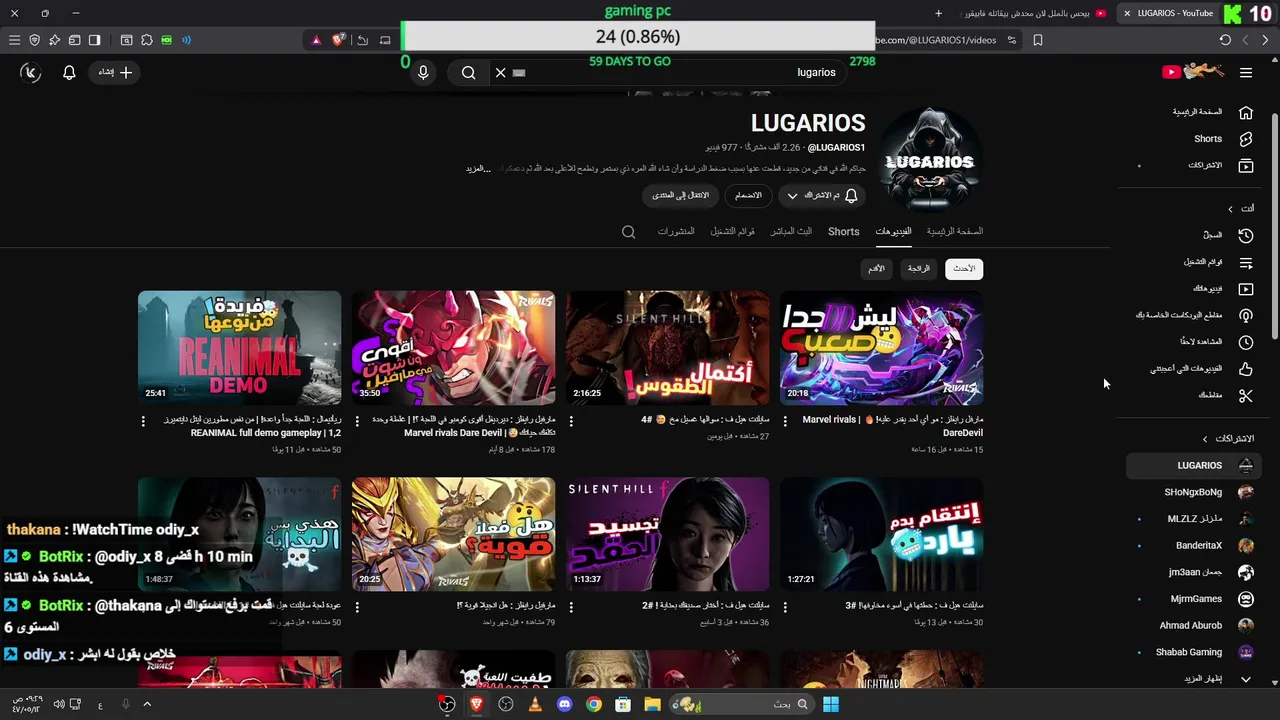Start voice search with the microphone
1280x720 pixels.
(x=423, y=72)
